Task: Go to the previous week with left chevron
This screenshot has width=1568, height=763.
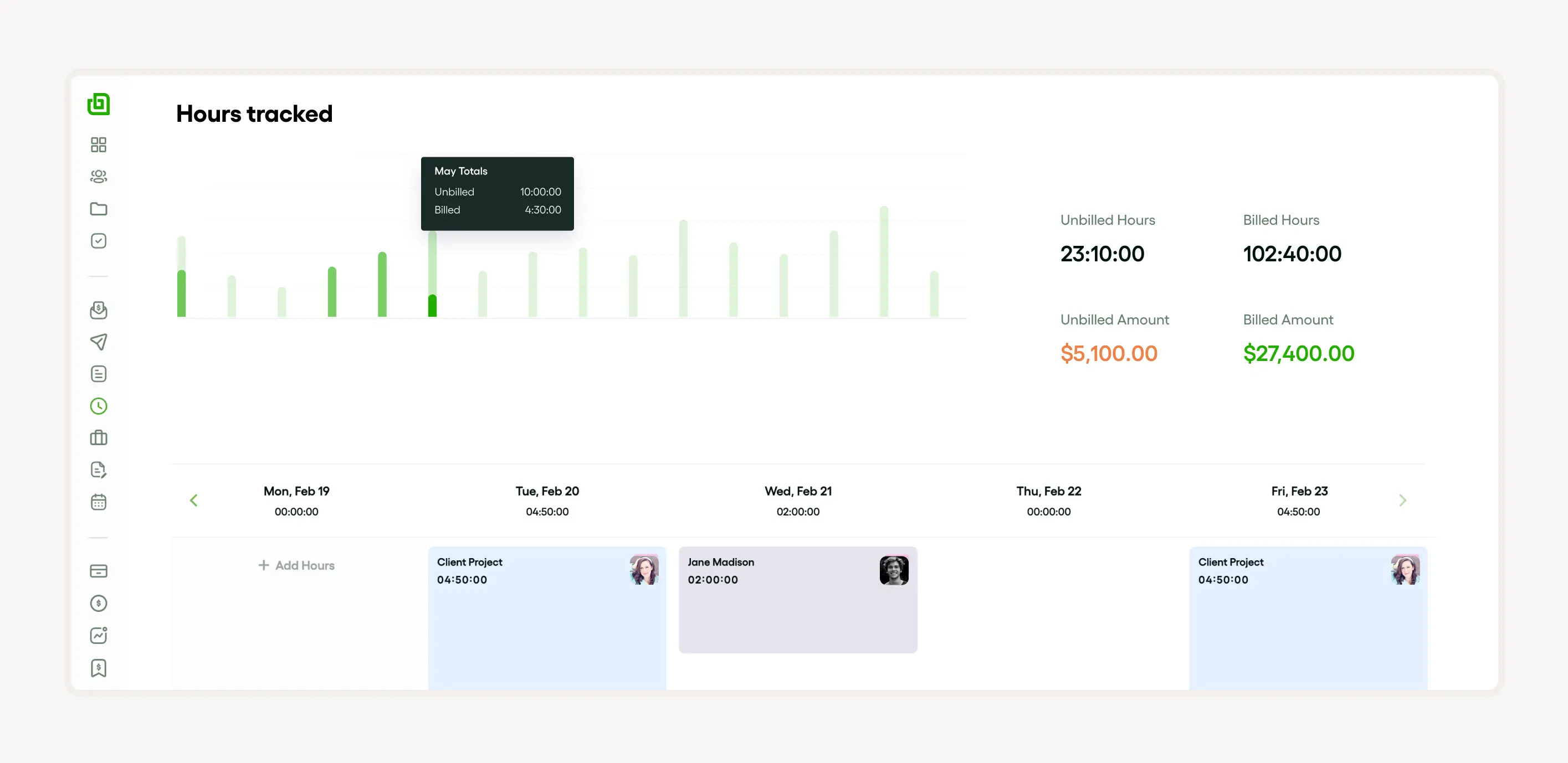Action: [x=193, y=499]
